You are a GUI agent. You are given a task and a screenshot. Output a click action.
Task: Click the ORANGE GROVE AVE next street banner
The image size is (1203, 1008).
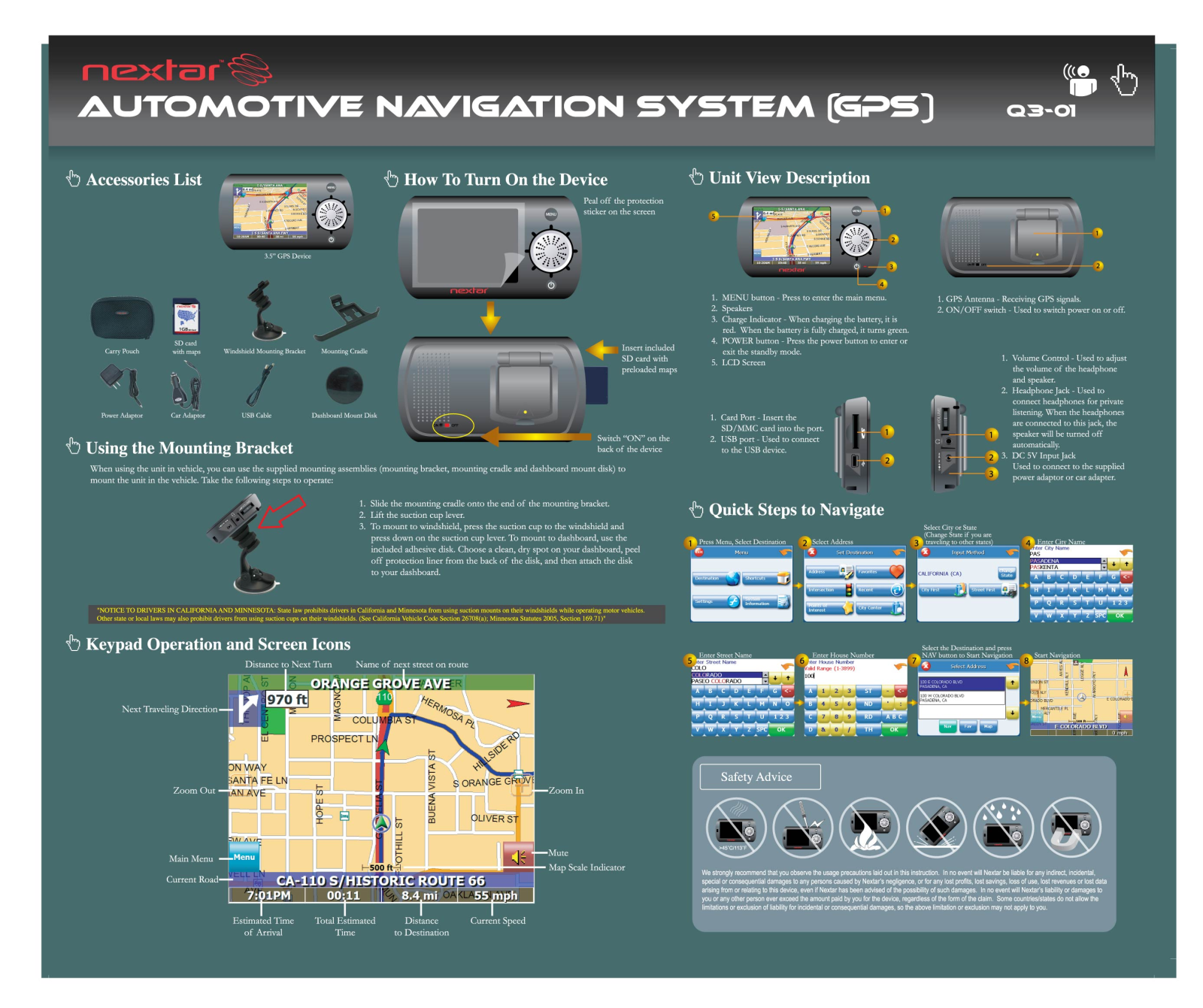381,684
